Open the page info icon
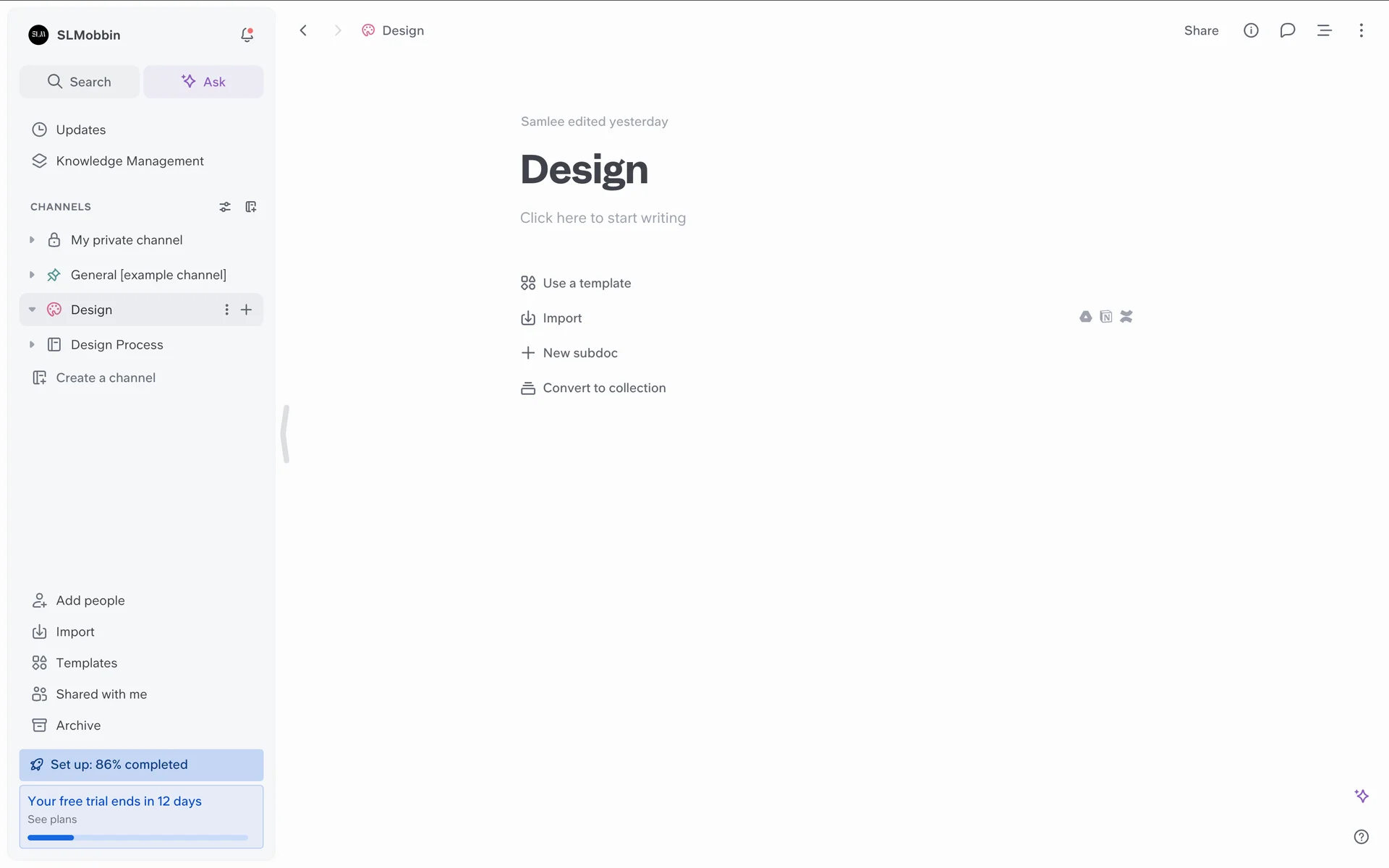This screenshot has height=868, width=1389. pyautogui.click(x=1251, y=30)
